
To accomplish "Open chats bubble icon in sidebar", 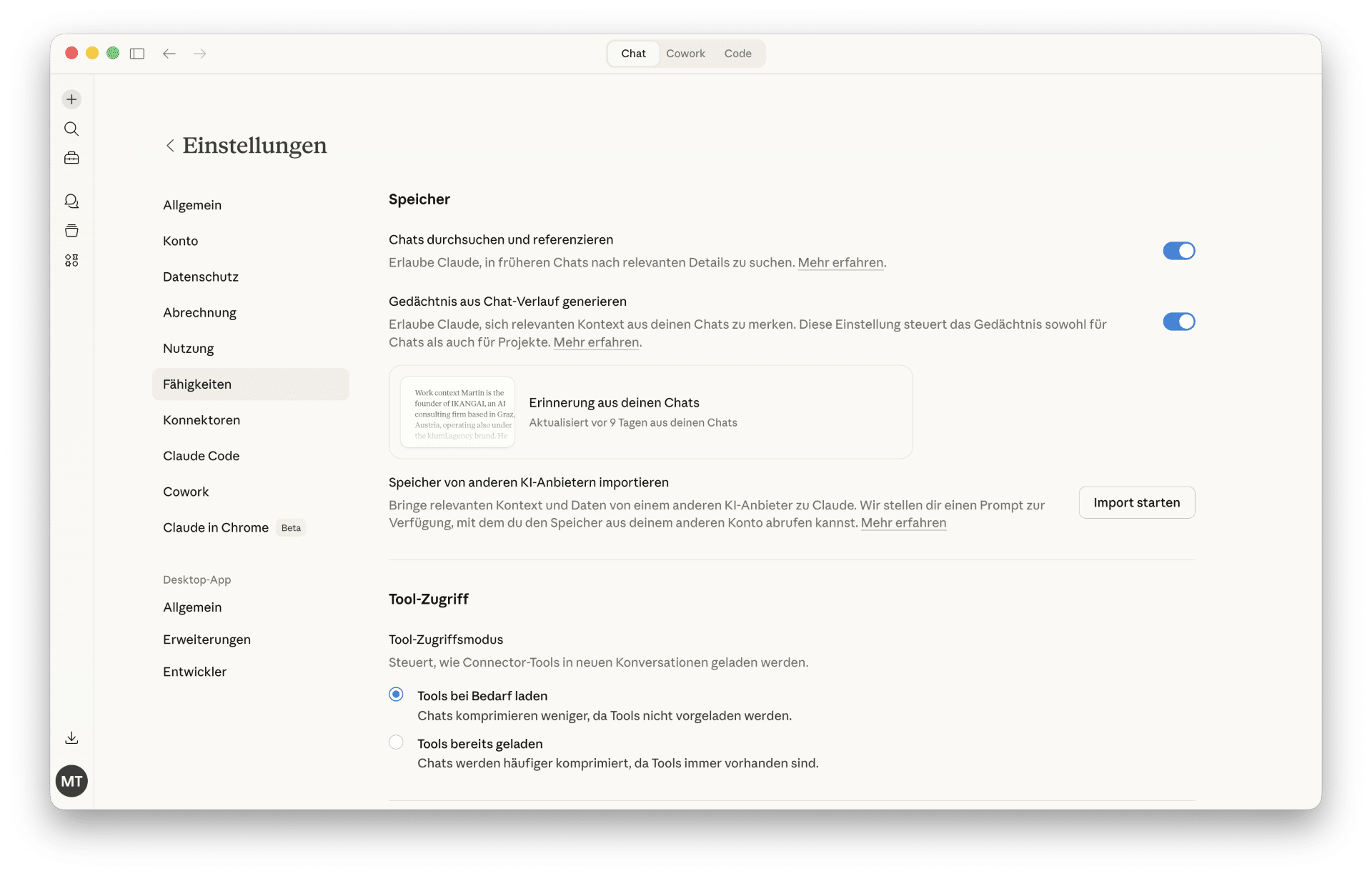I will [71, 201].
